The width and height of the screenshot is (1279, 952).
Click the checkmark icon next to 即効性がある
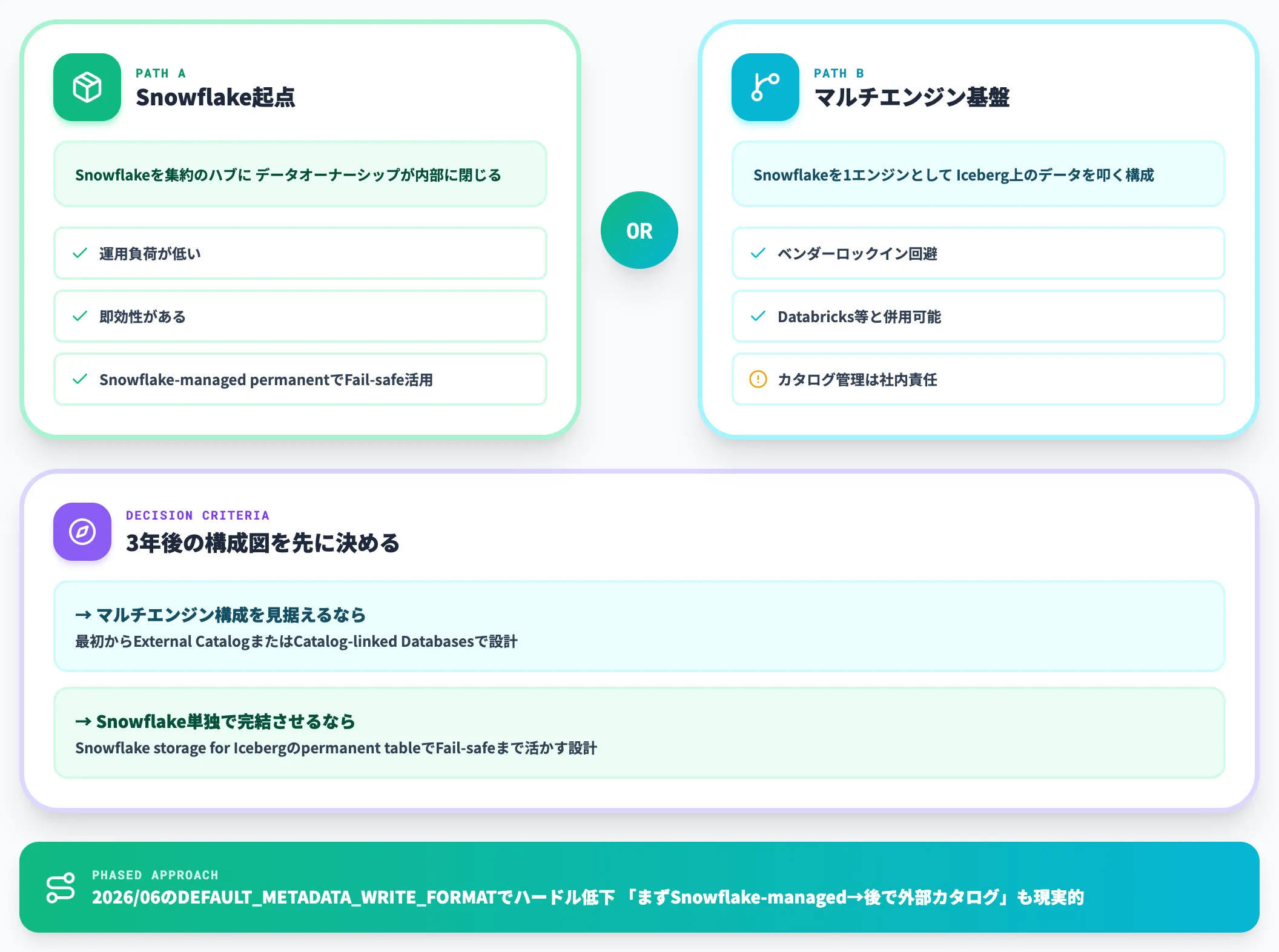(80, 316)
